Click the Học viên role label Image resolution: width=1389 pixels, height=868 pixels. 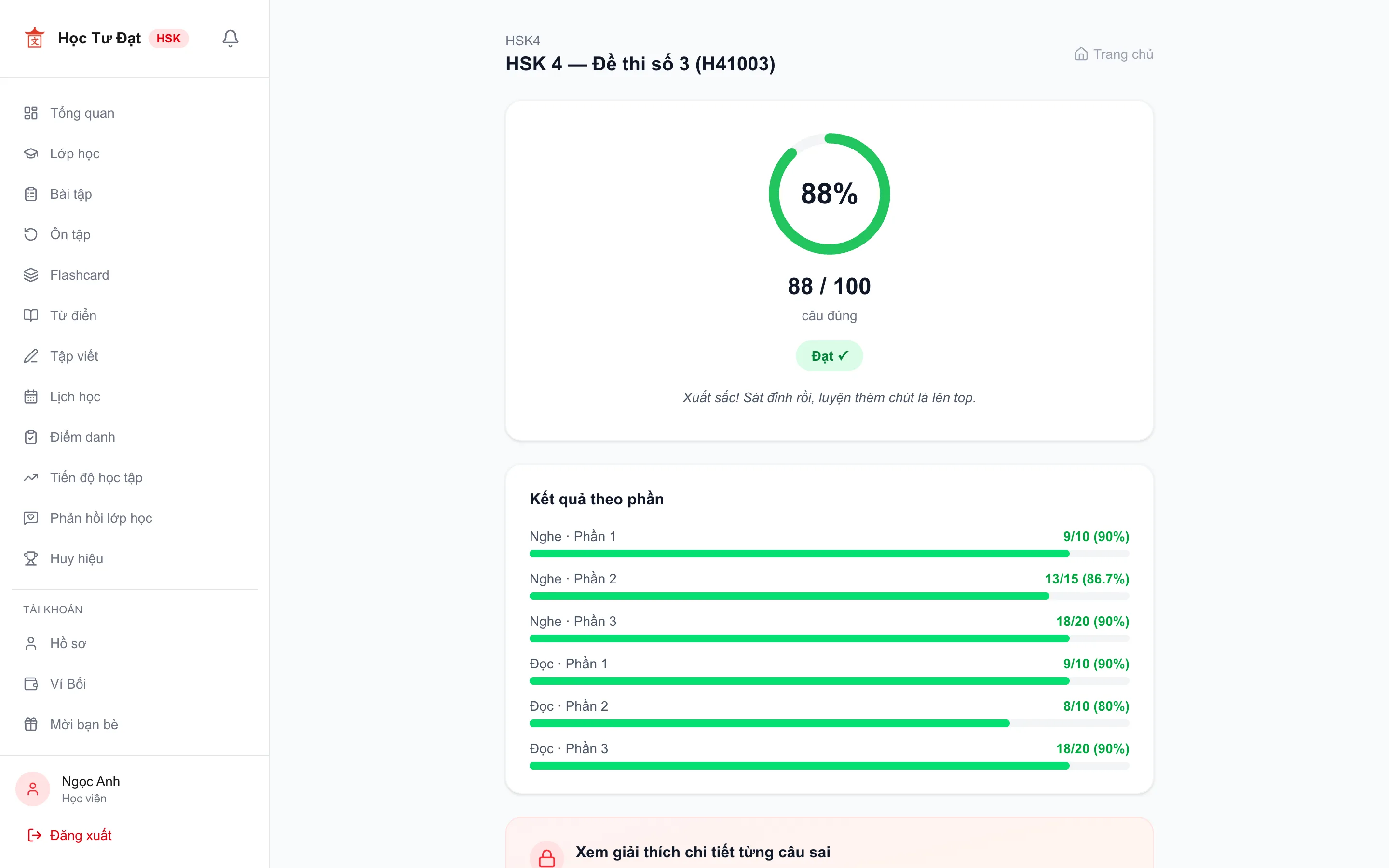coord(84,799)
